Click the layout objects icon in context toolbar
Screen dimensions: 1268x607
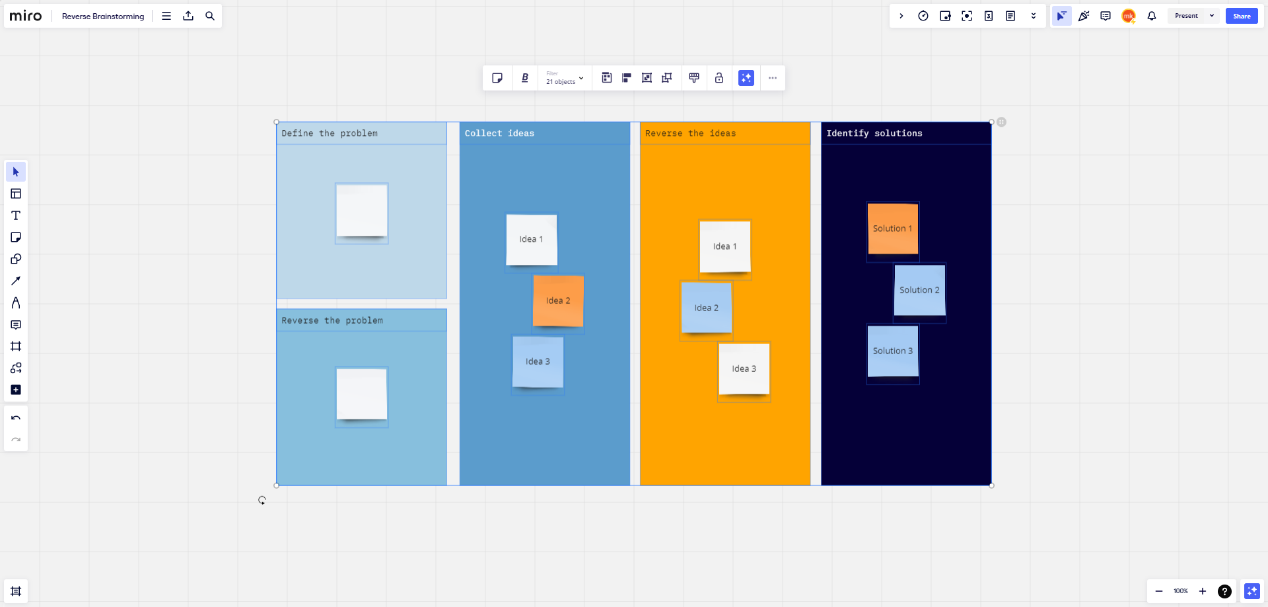coord(606,78)
